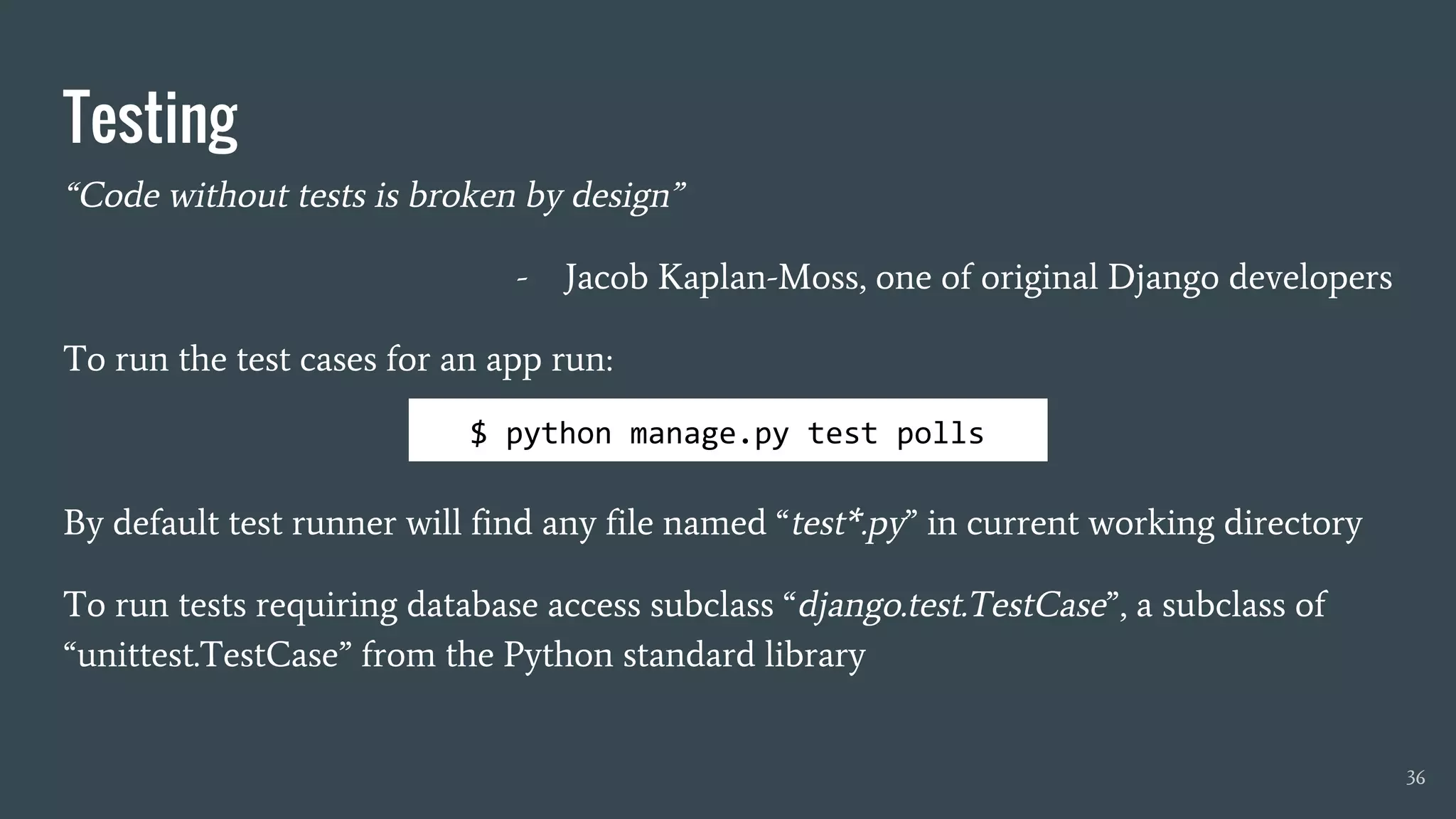1456x819 pixels.
Task: Click the words "database access subclass"
Action: 589,606
